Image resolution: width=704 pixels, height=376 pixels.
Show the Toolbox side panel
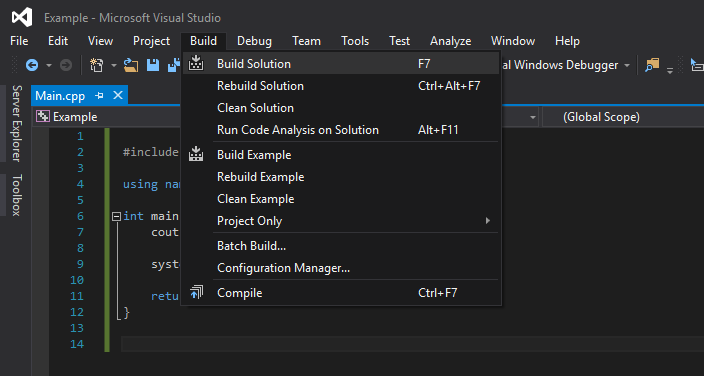click(x=17, y=195)
